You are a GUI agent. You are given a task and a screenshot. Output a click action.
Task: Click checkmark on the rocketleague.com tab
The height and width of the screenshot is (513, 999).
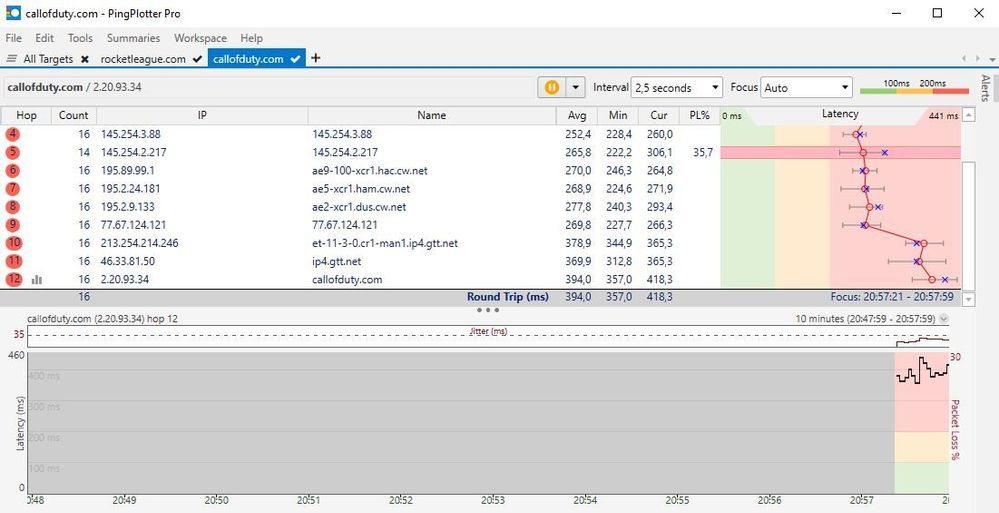tap(197, 59)
